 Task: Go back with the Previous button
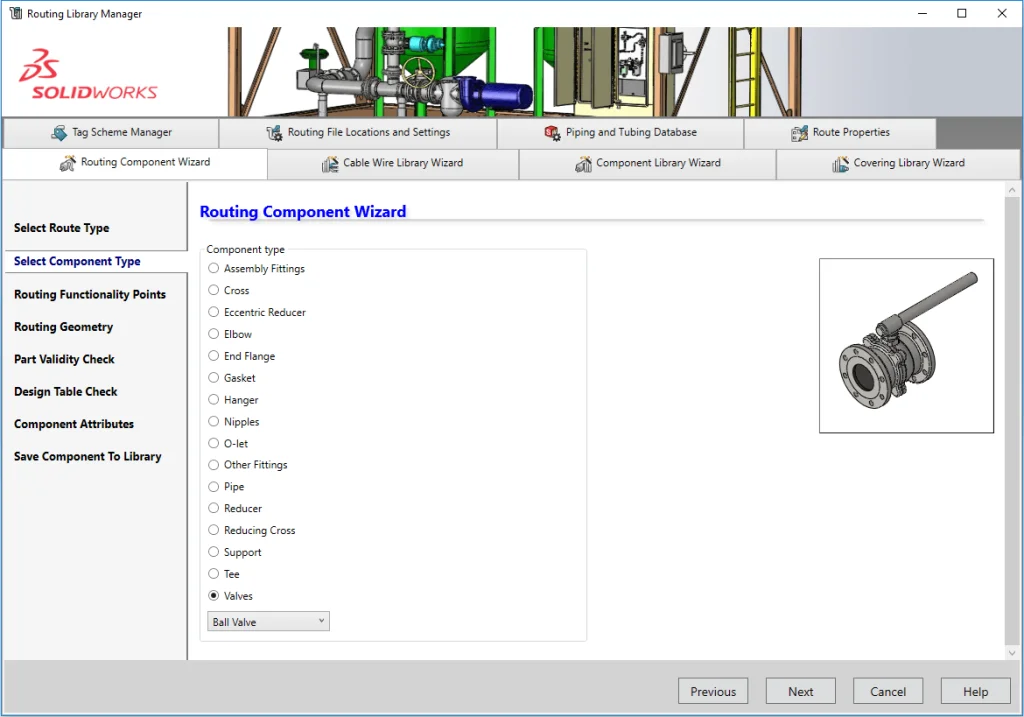[x=713, y=691]
